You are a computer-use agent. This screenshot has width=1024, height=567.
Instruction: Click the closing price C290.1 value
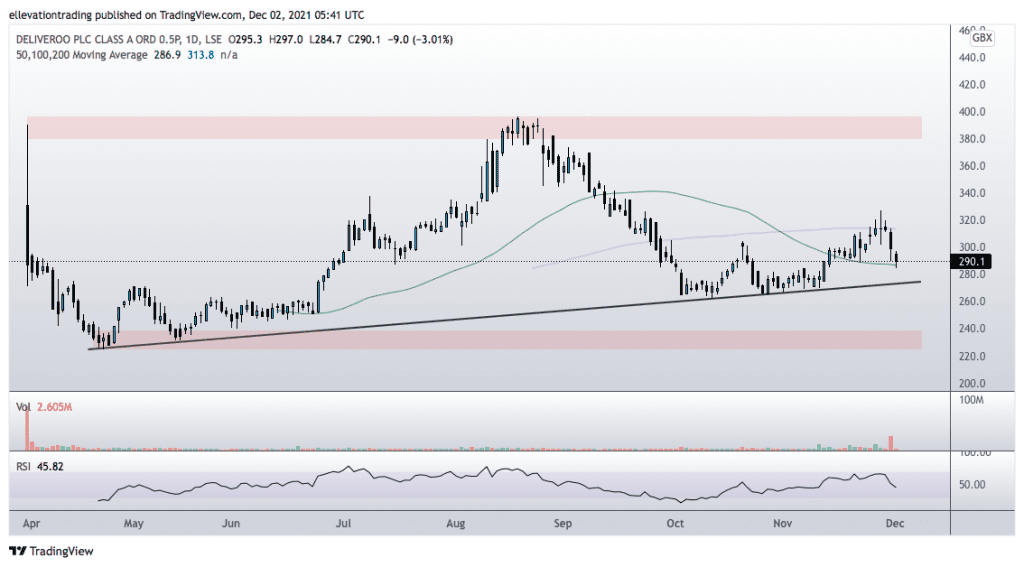tap(364, 40)
